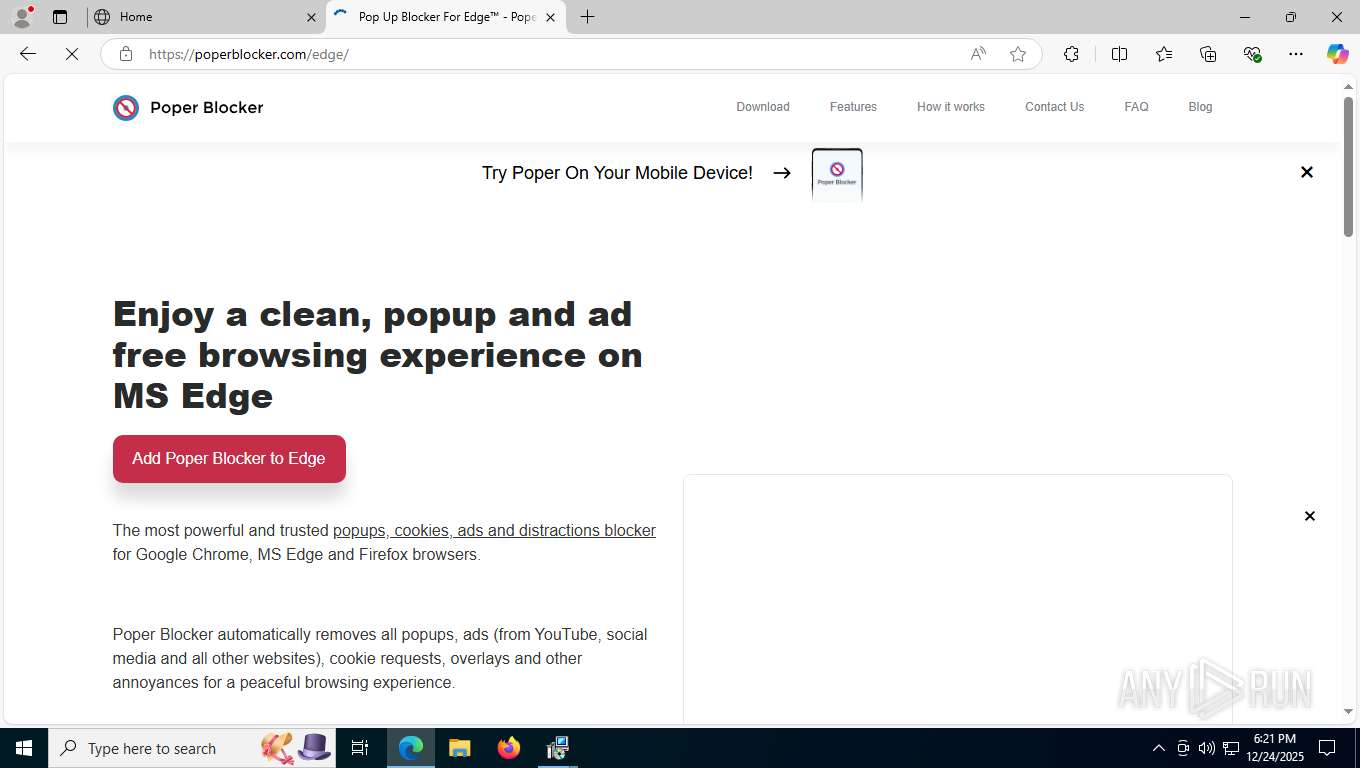Toggle split screen view

click(x=1119, y=54)
